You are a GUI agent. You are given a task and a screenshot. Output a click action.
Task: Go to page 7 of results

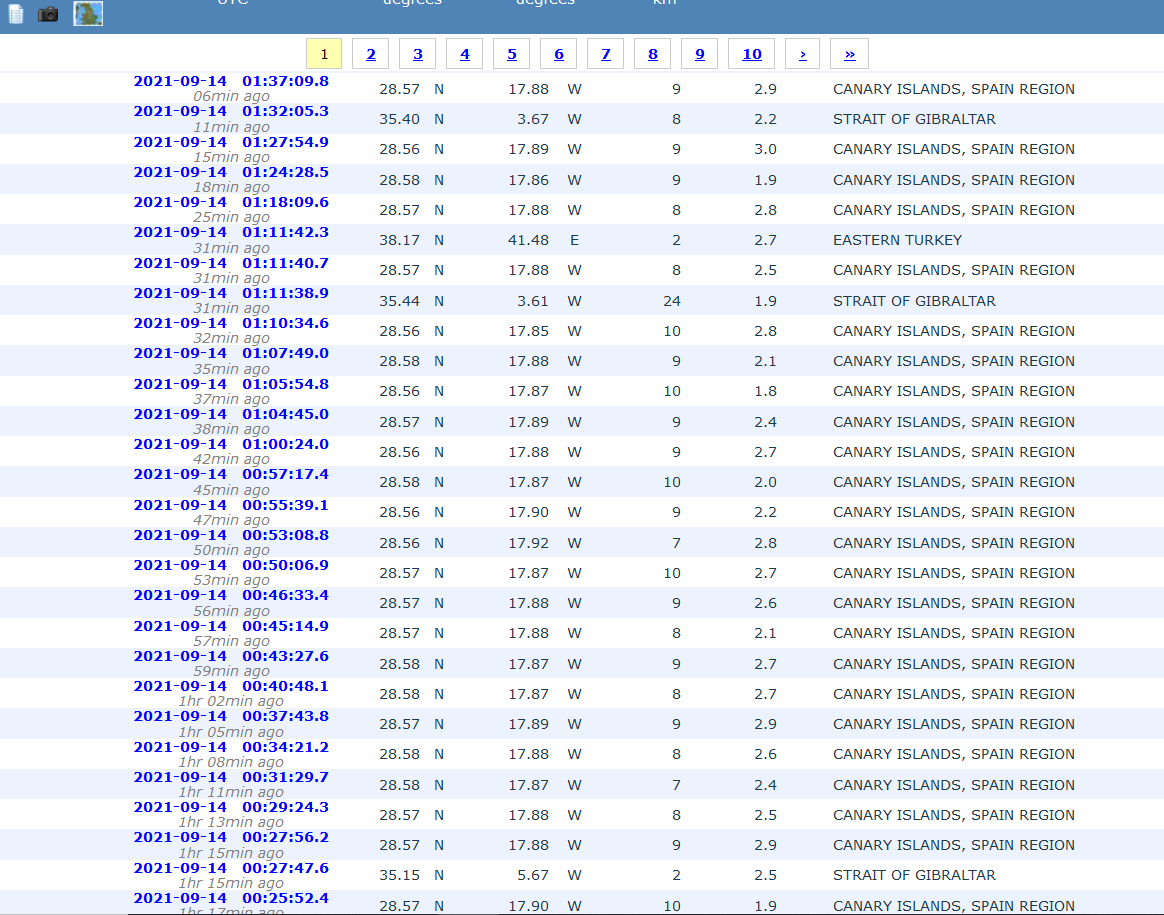(x=606, y=54)
